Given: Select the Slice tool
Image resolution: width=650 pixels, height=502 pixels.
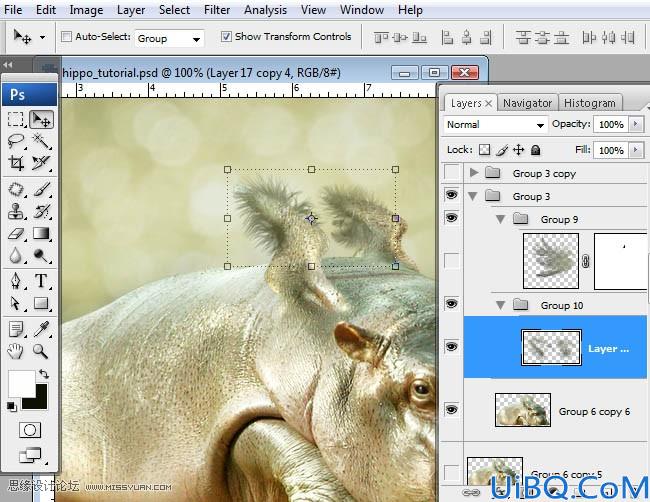Looking at the screenshot, I should pos(41,163).
